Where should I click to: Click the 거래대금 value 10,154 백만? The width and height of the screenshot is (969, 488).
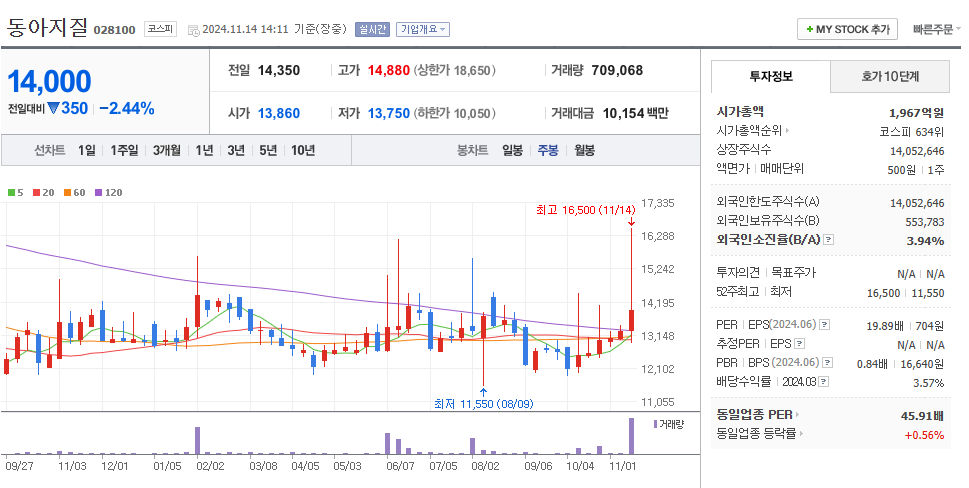[636, 114]
